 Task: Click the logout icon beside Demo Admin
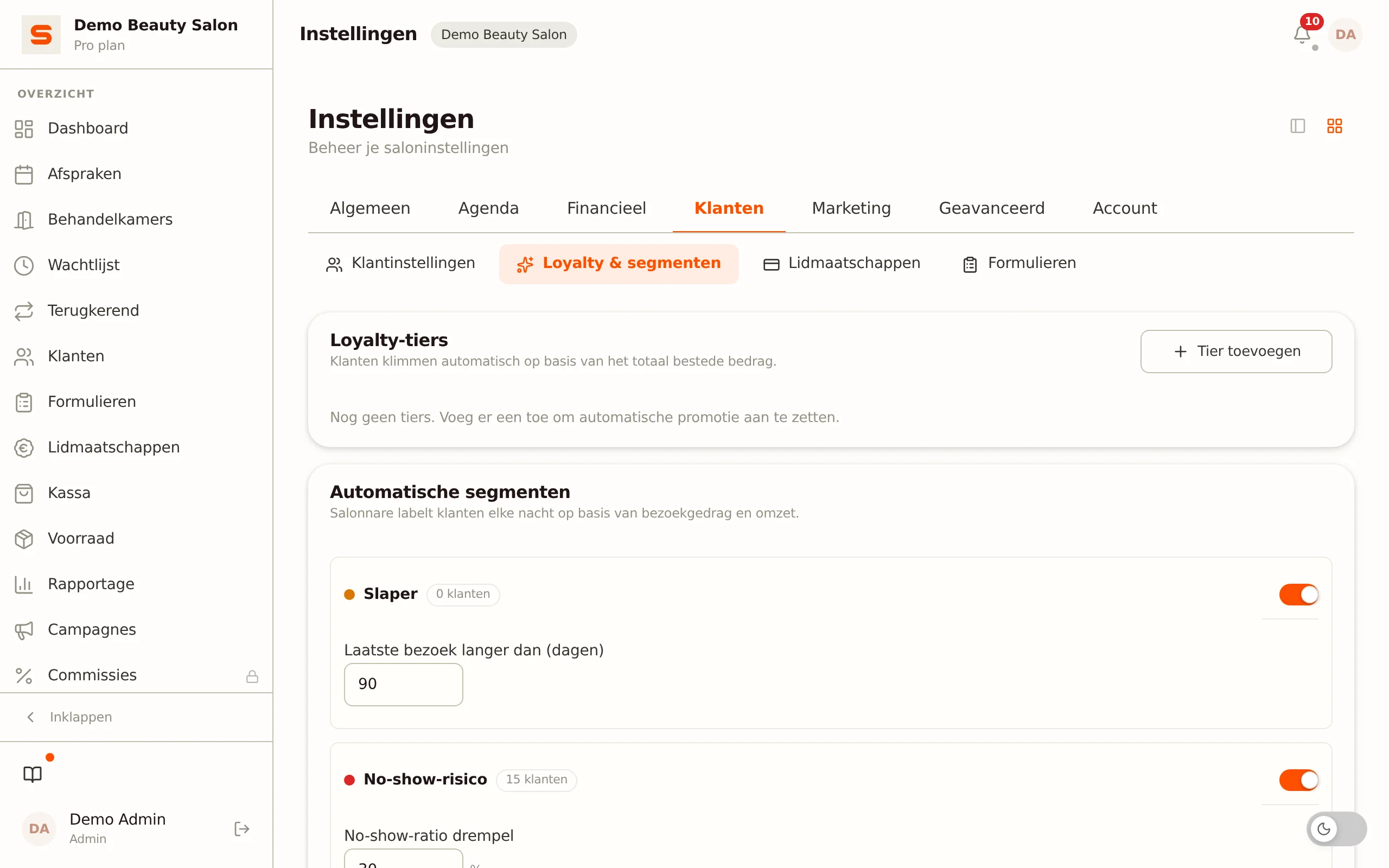tap(241, 828)
